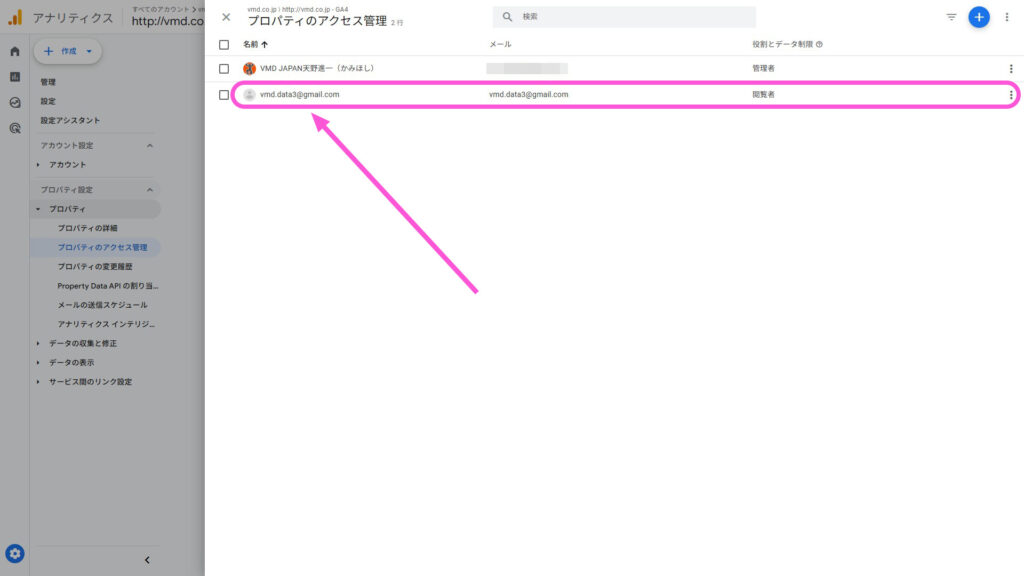Check the checkbox for vmd.data3@gmail.com
The width and height of the screenshot is (1024, 576).
pyautogui.click(x=225, y=94)
